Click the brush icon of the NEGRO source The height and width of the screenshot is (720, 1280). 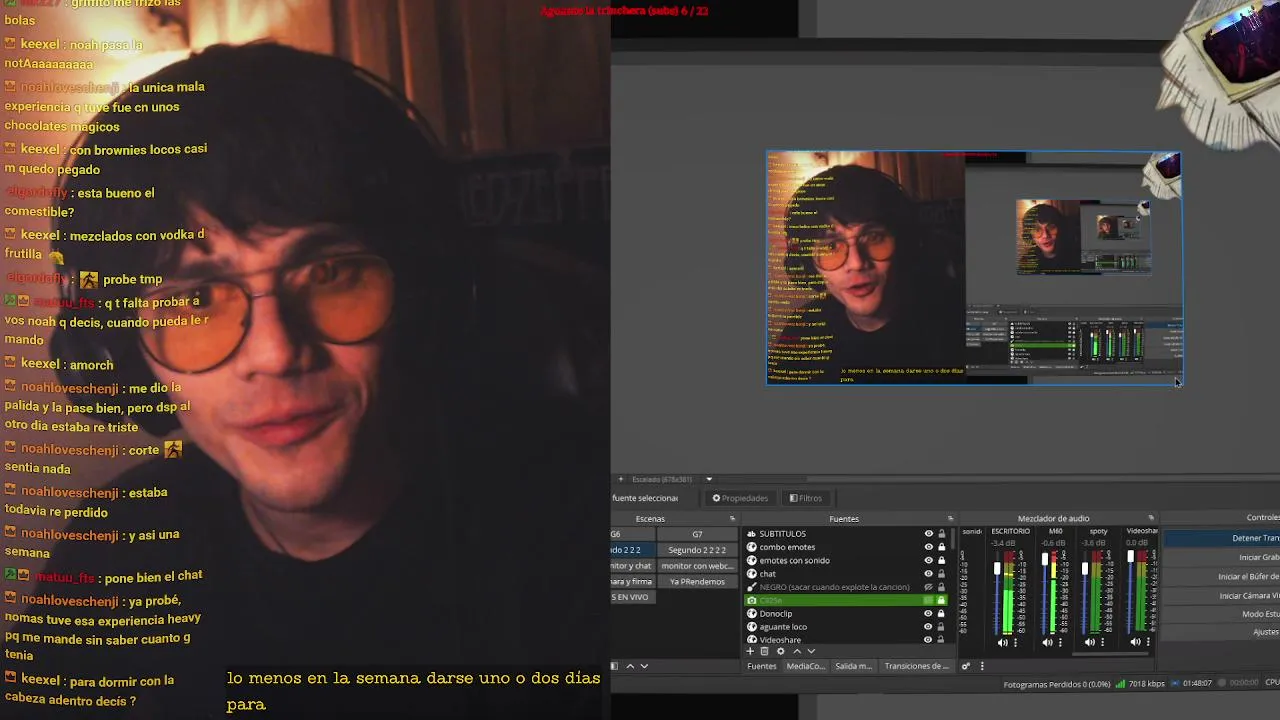point(752,587)
